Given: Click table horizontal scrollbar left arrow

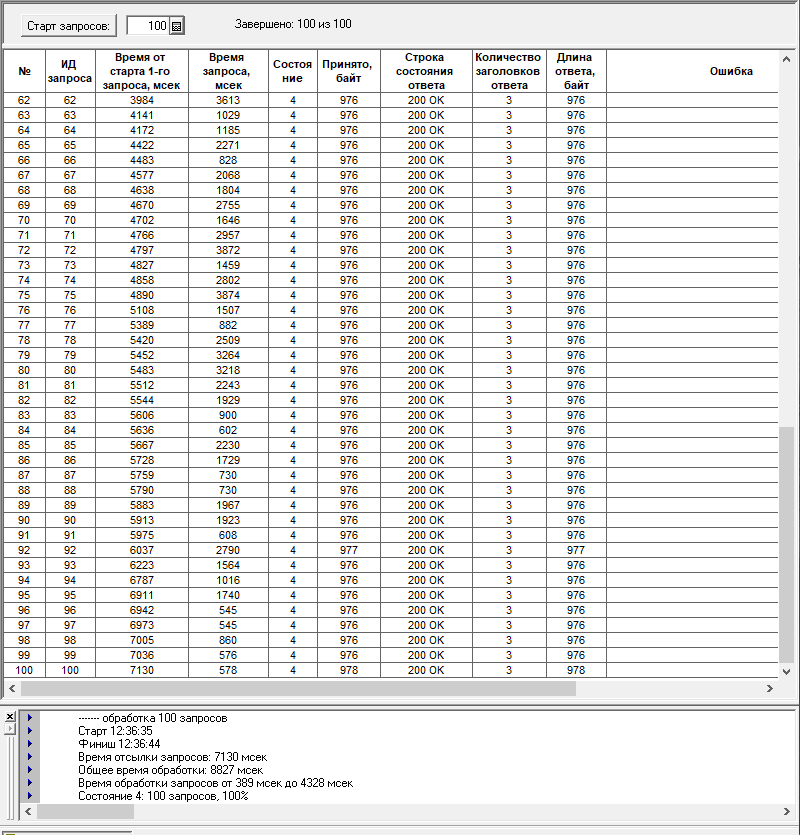Looking at the screenshot, I should tap(12, 689).
